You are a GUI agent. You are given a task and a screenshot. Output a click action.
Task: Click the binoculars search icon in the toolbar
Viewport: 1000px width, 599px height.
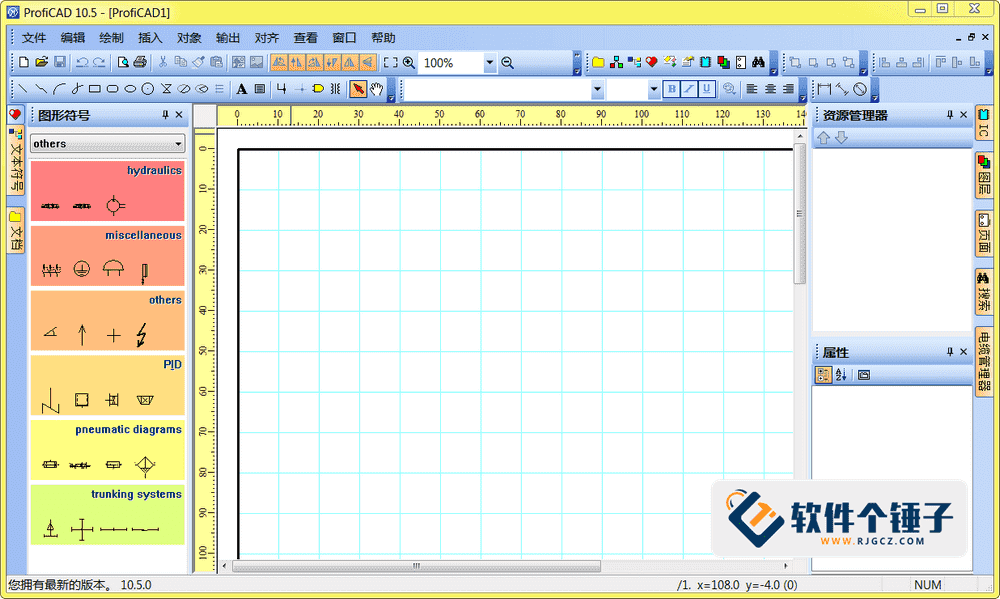pos(758,62)
